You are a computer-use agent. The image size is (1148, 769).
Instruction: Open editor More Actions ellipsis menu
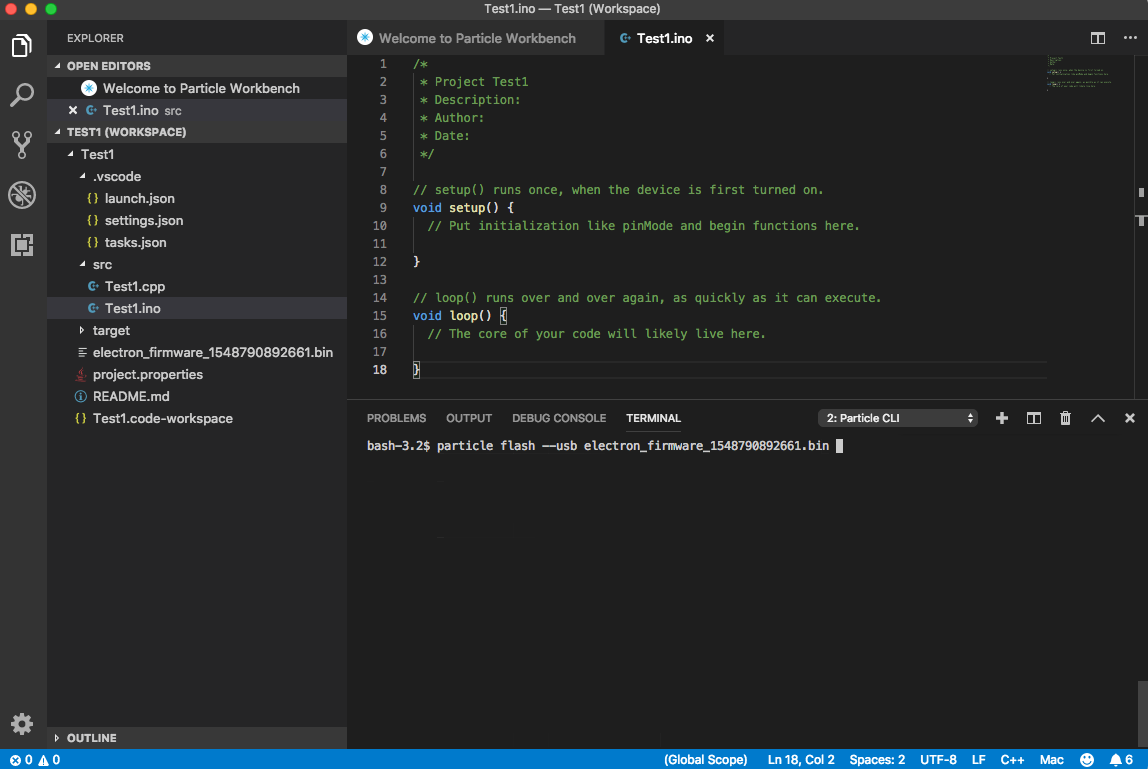(x=1130, y=38)
